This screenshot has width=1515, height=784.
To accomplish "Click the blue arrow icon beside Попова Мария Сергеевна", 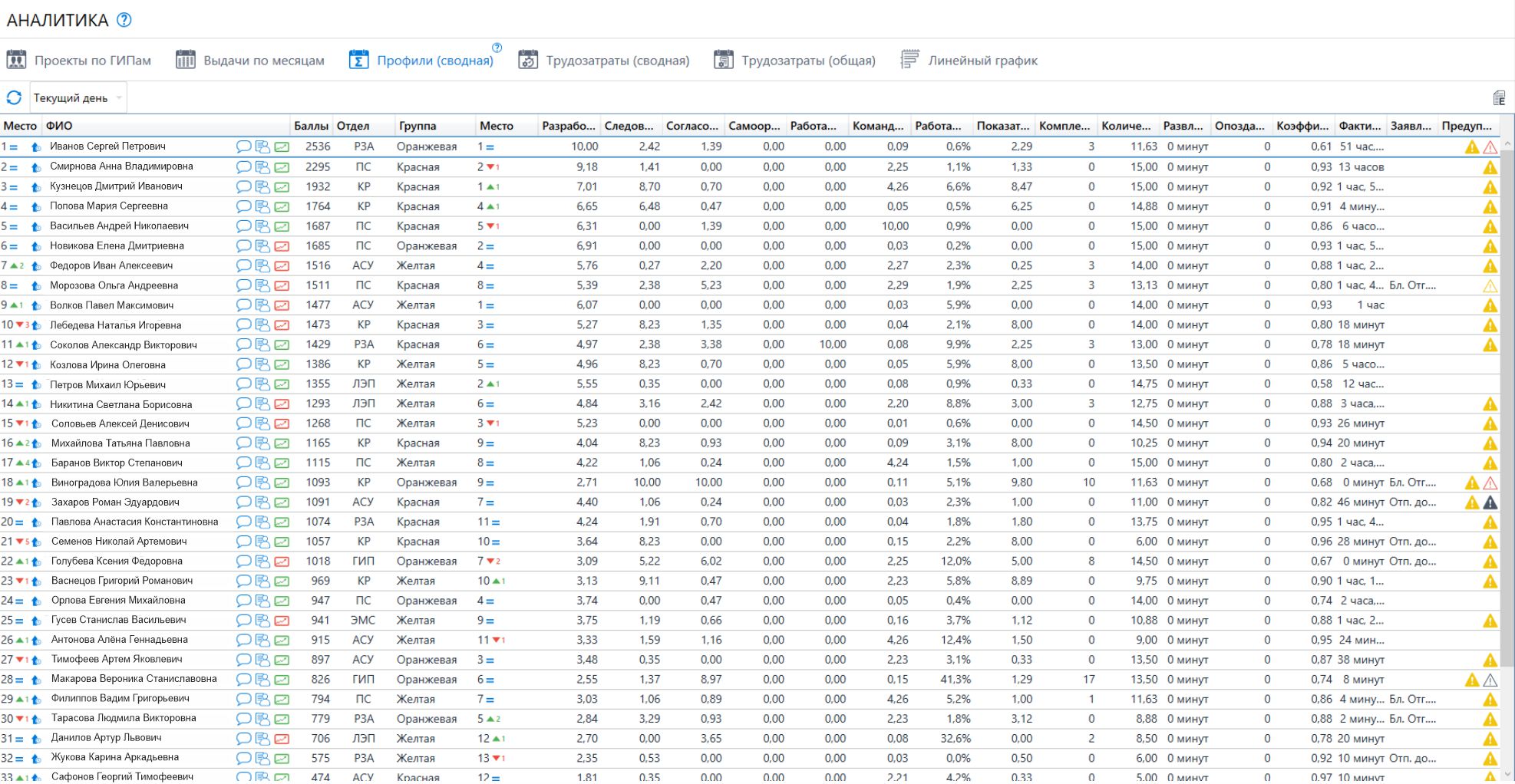I will click(x=35, y=206).
